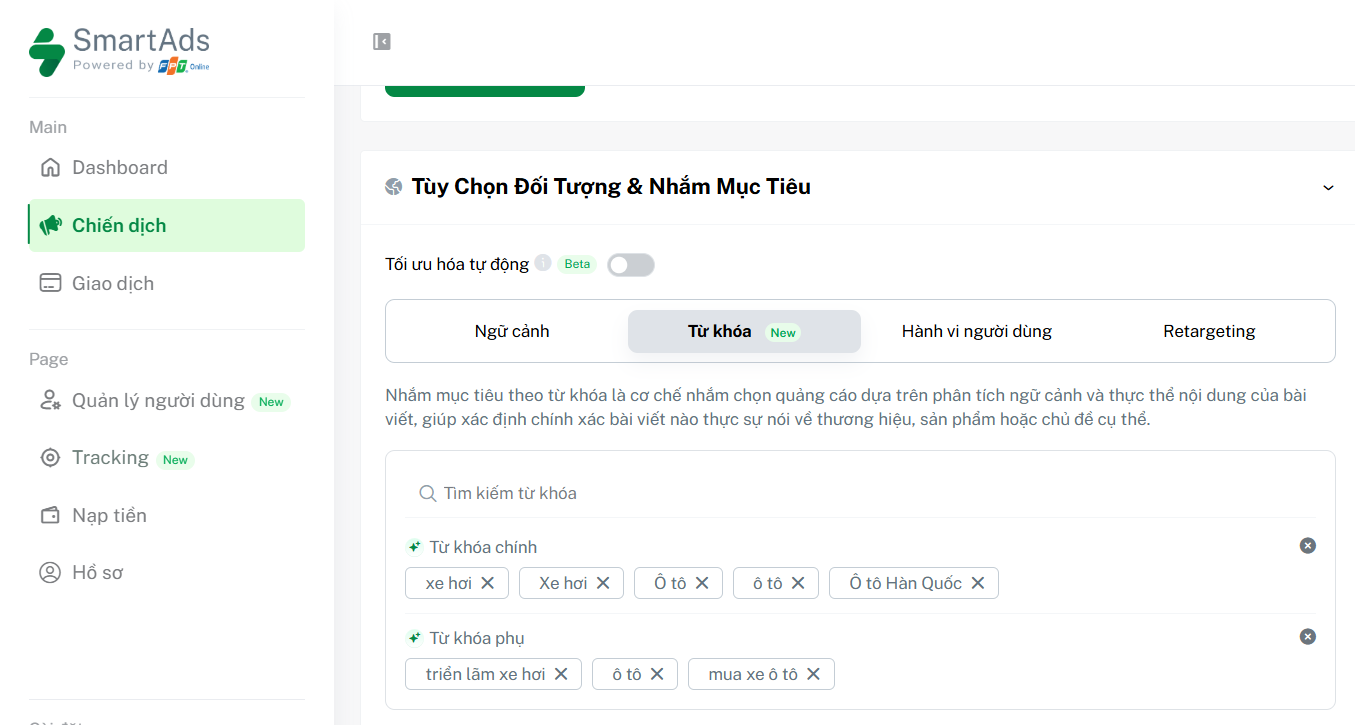The width and height of the screenshot is (1355, 725).
Task: Open the Retargeting tab
Action: pyautogui.click(x=1209, y=331)
